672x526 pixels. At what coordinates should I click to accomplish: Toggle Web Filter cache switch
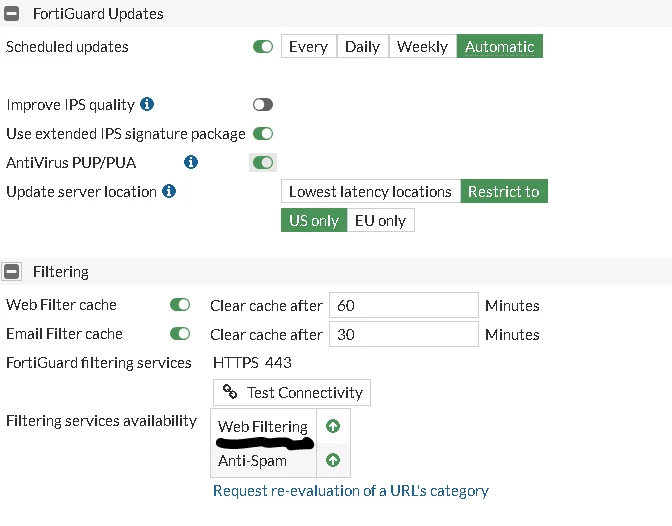[180, 305]
